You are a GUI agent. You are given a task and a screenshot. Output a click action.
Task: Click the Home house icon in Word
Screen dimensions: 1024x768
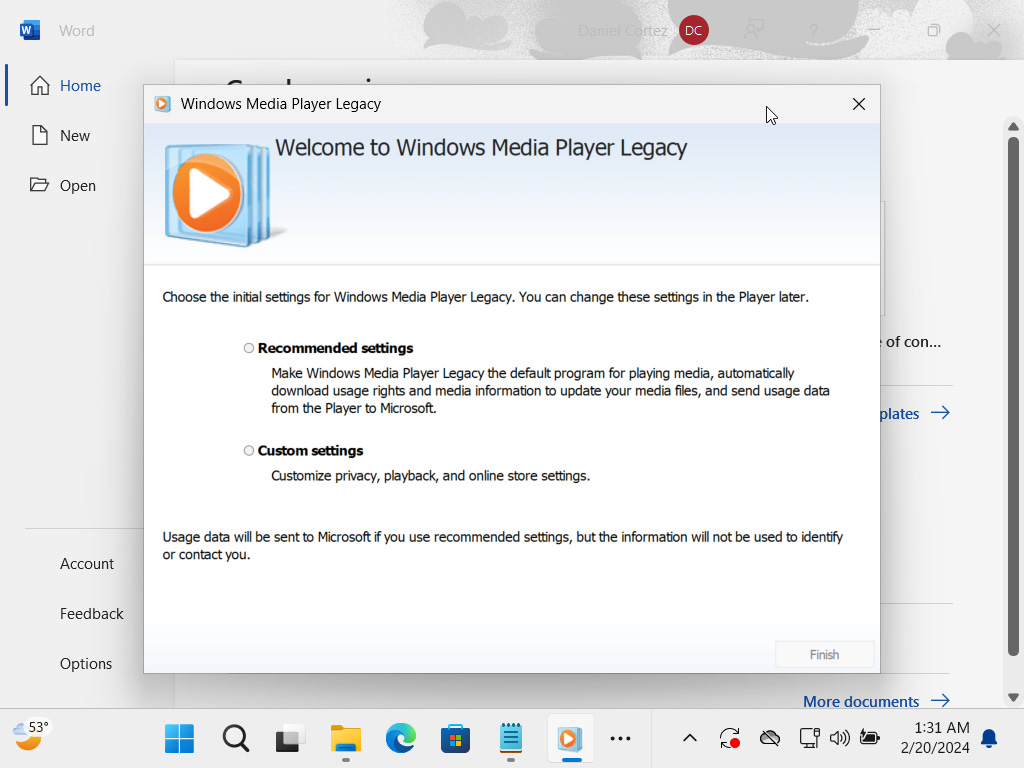click(x=40, y=86)
